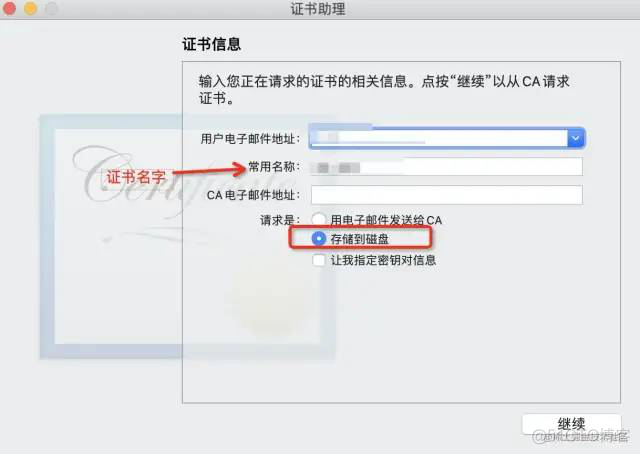Click the 继续 button

click(571, 425)
